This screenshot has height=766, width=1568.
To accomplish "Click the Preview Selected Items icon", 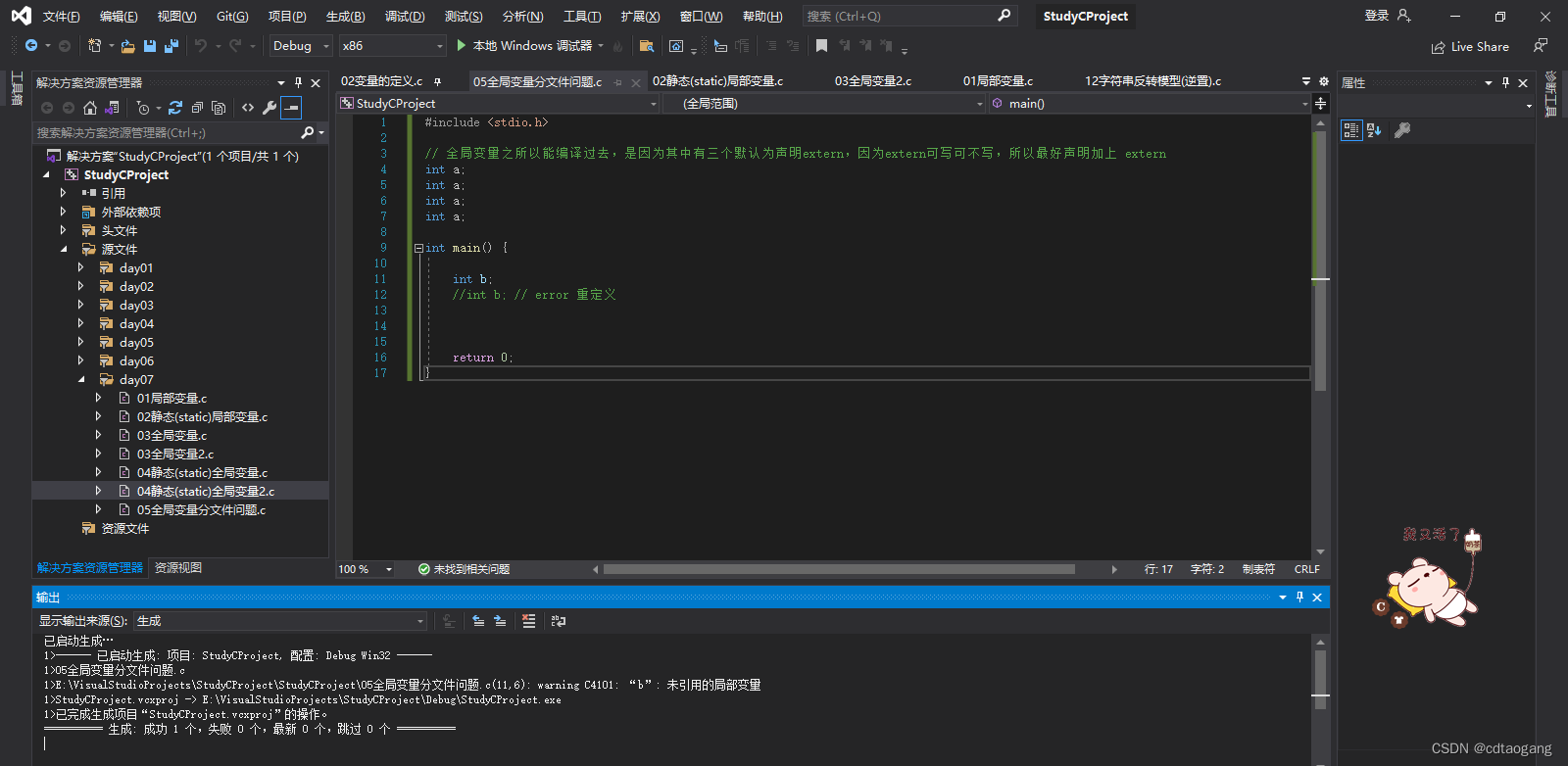I will point(291,108).
